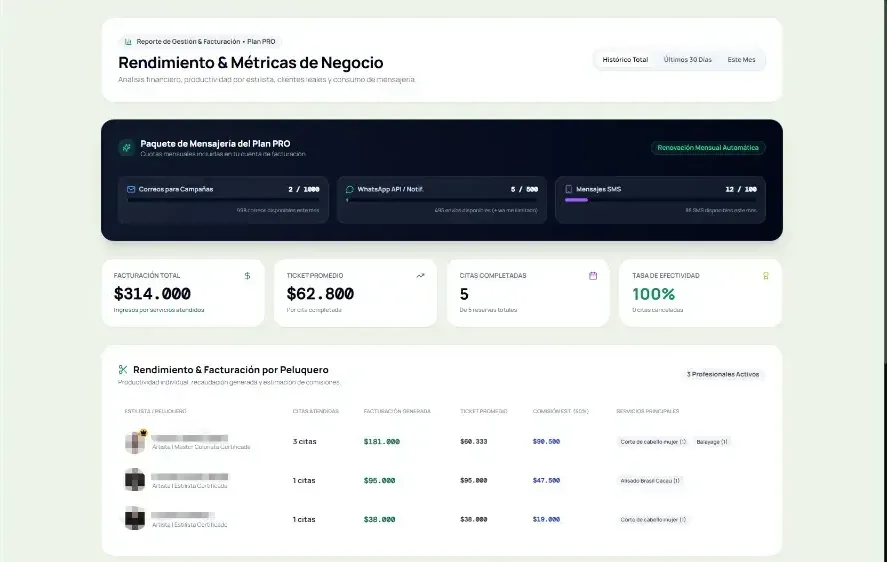
Task: Click the $181.000 facturación amount
Action: tap(382, 441)
